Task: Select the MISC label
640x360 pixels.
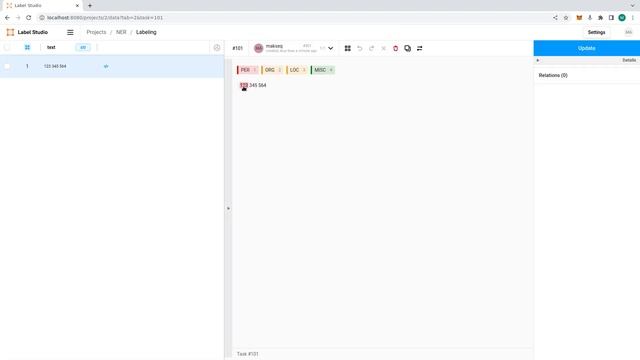Action: (x=323, y=70)
